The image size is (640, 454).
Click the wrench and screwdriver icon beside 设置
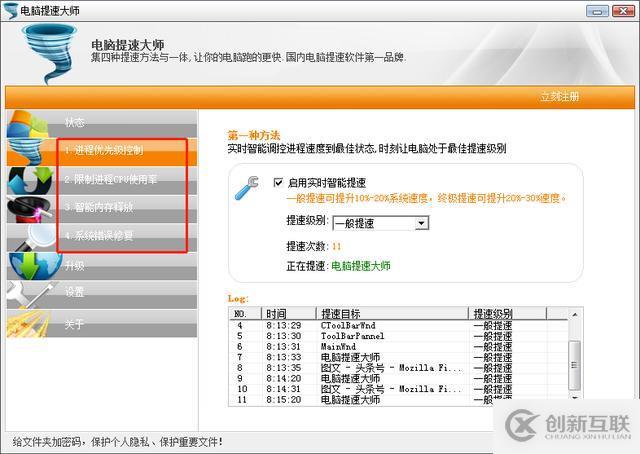(x=31, y=294)
